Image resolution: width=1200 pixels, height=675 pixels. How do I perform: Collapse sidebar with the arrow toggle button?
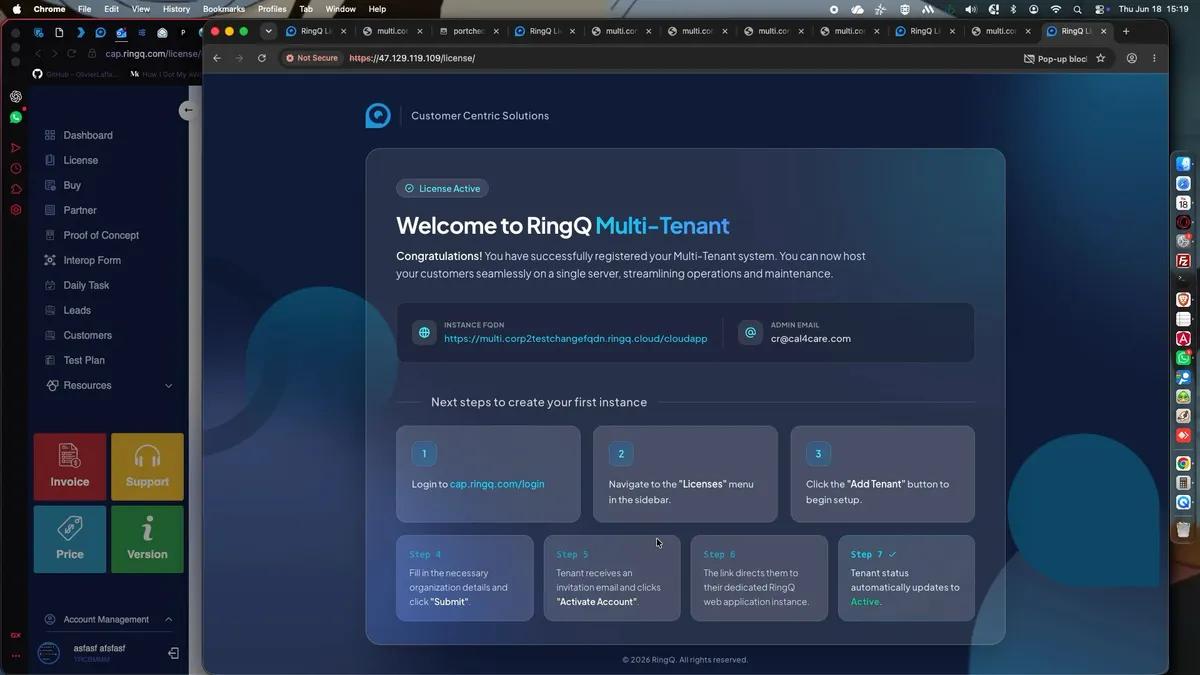pos(187,110)
